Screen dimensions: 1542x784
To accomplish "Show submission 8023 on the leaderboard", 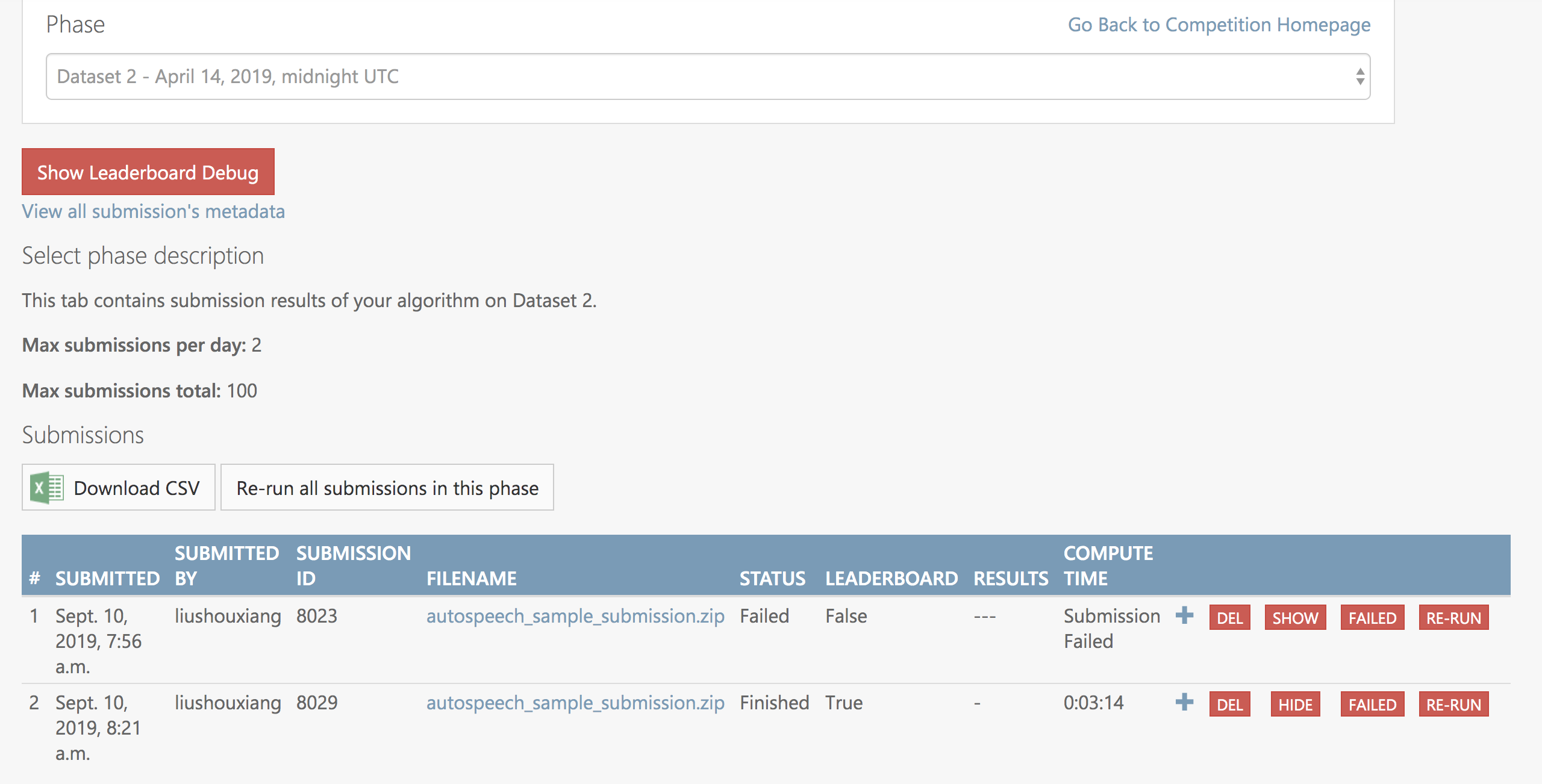I will pyautogui.click(x=1296, y=617).
